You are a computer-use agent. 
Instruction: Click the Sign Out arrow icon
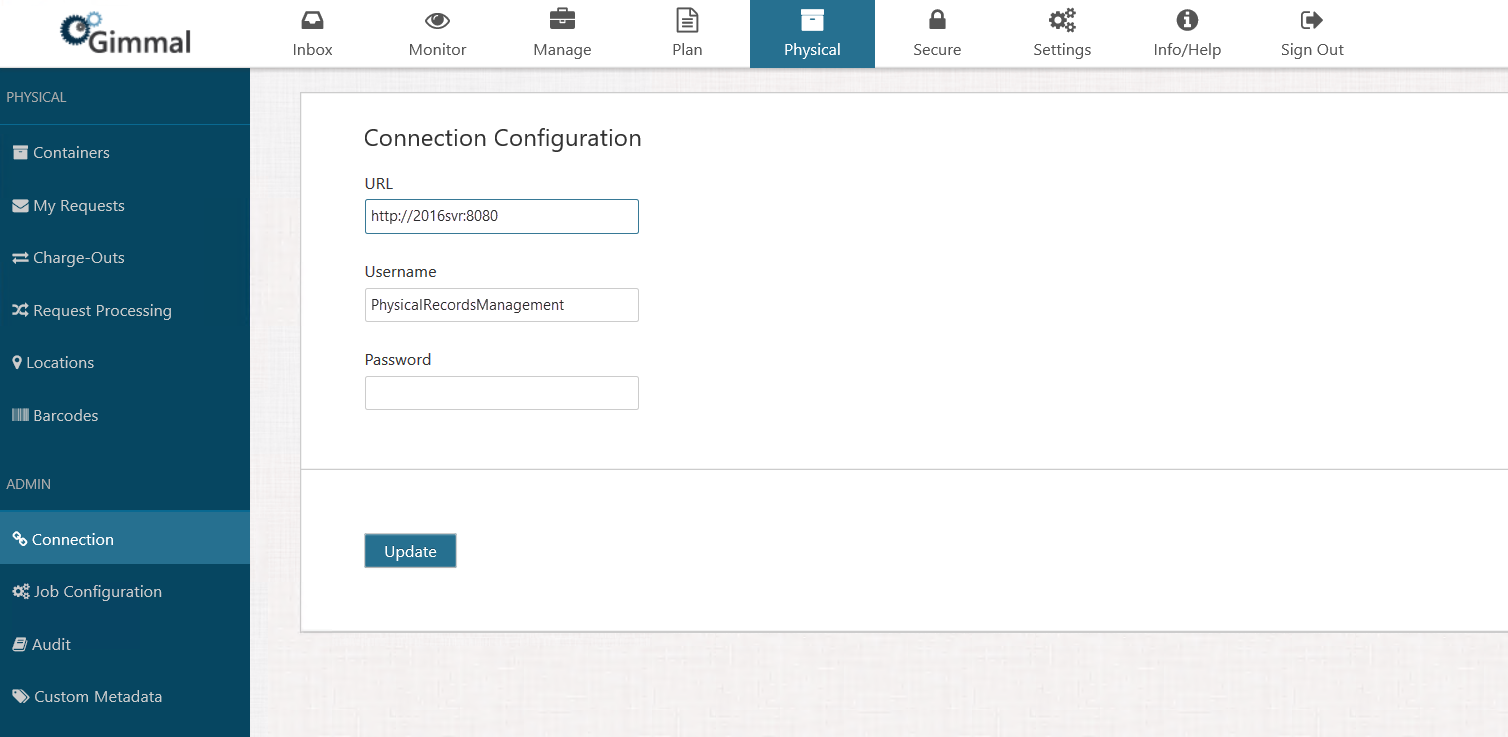click(1312, 20)
